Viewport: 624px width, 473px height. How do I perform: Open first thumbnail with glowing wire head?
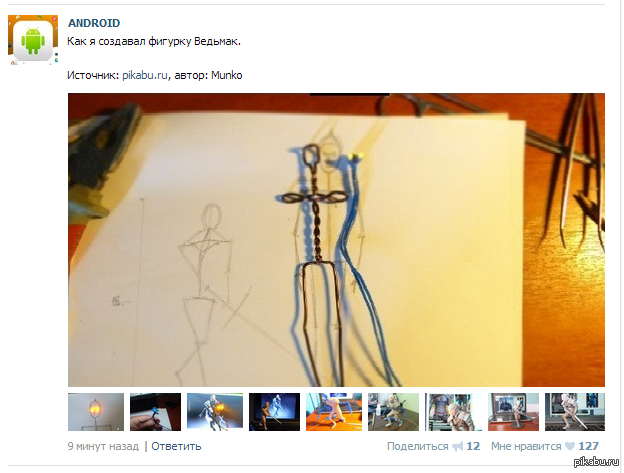coord(96,412)
